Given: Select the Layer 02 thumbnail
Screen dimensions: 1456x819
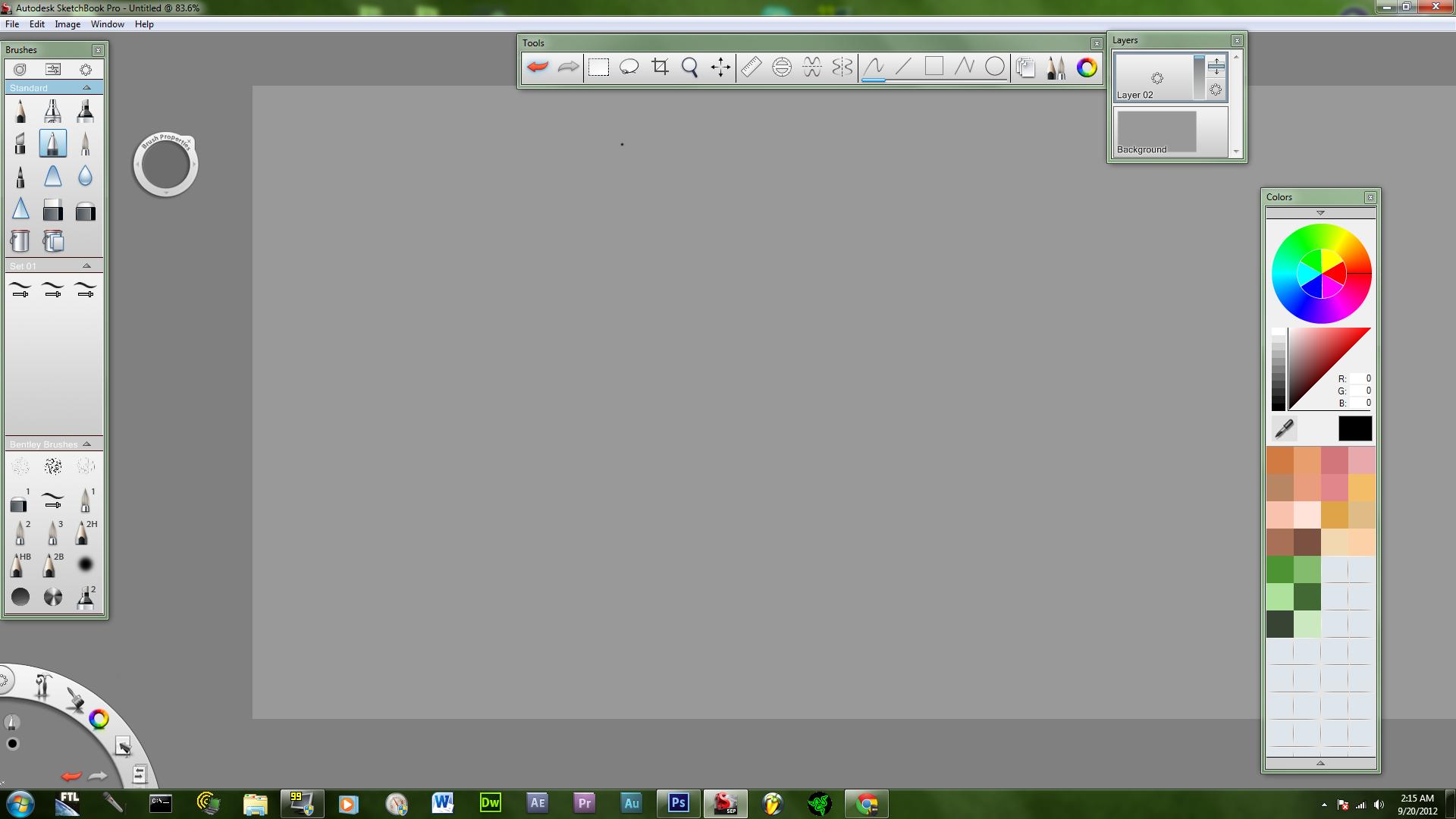Looking at the screenshot, I should [x=1156, y=77].
